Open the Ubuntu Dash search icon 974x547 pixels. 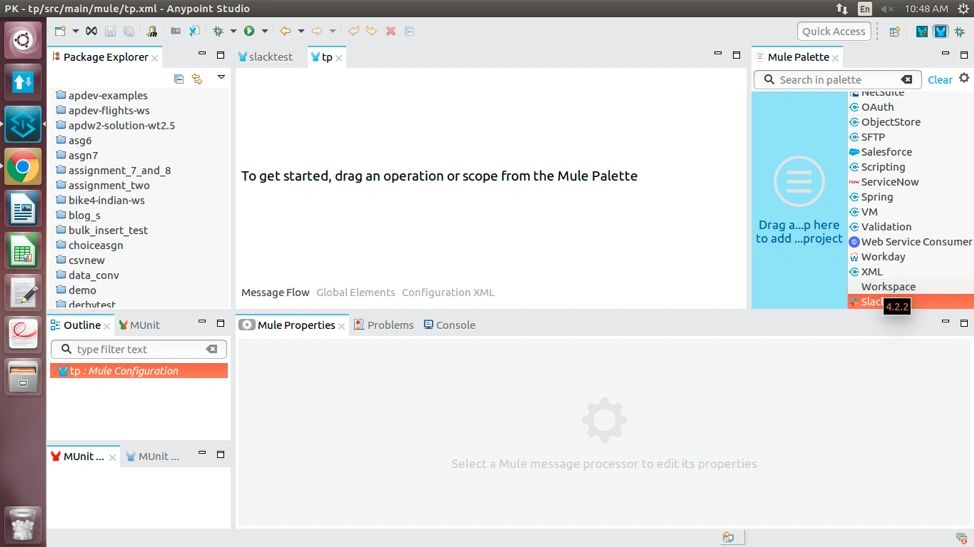23,40
